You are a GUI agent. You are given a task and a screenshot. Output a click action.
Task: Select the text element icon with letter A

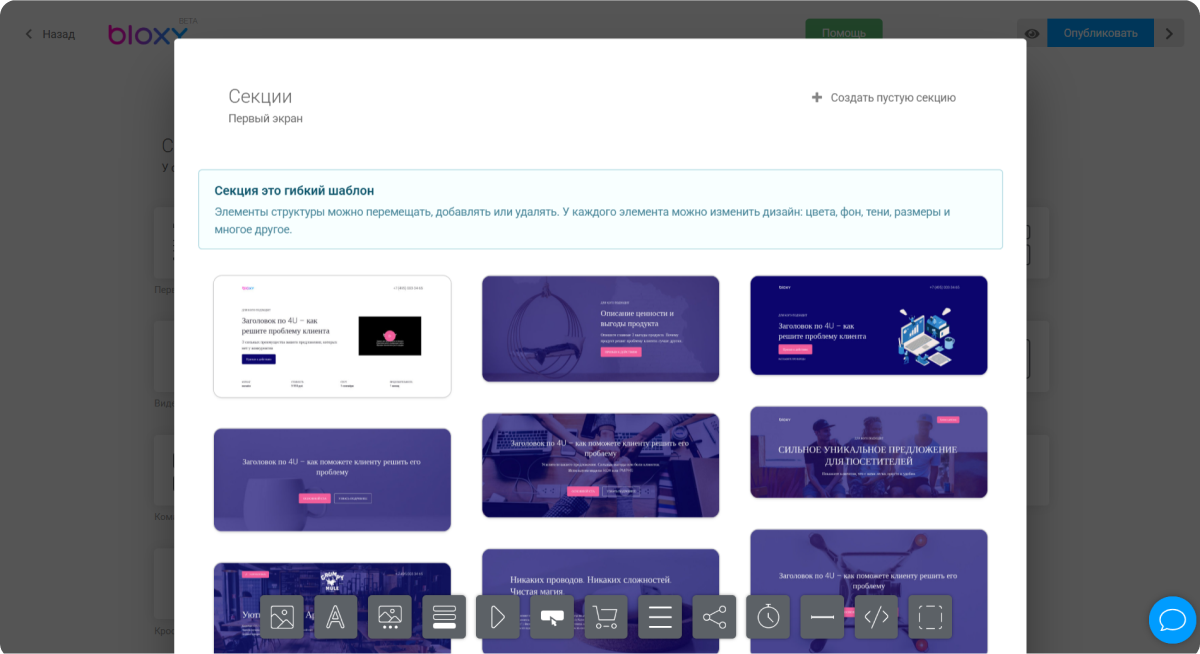point(336,617)
